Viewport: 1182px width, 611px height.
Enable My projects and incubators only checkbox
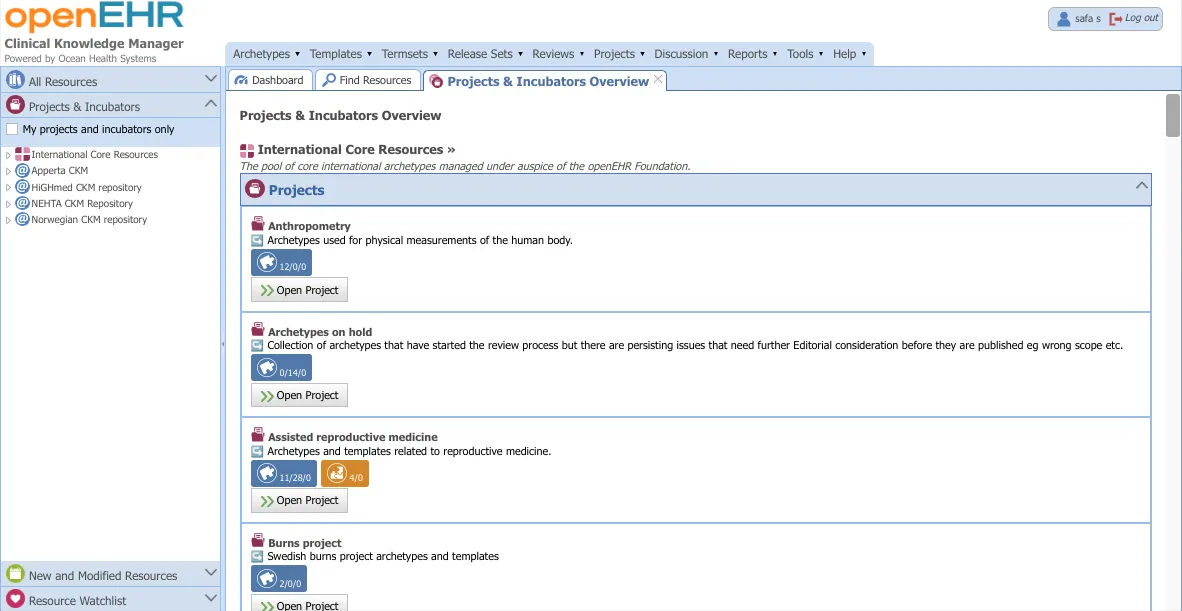point(12,129)
